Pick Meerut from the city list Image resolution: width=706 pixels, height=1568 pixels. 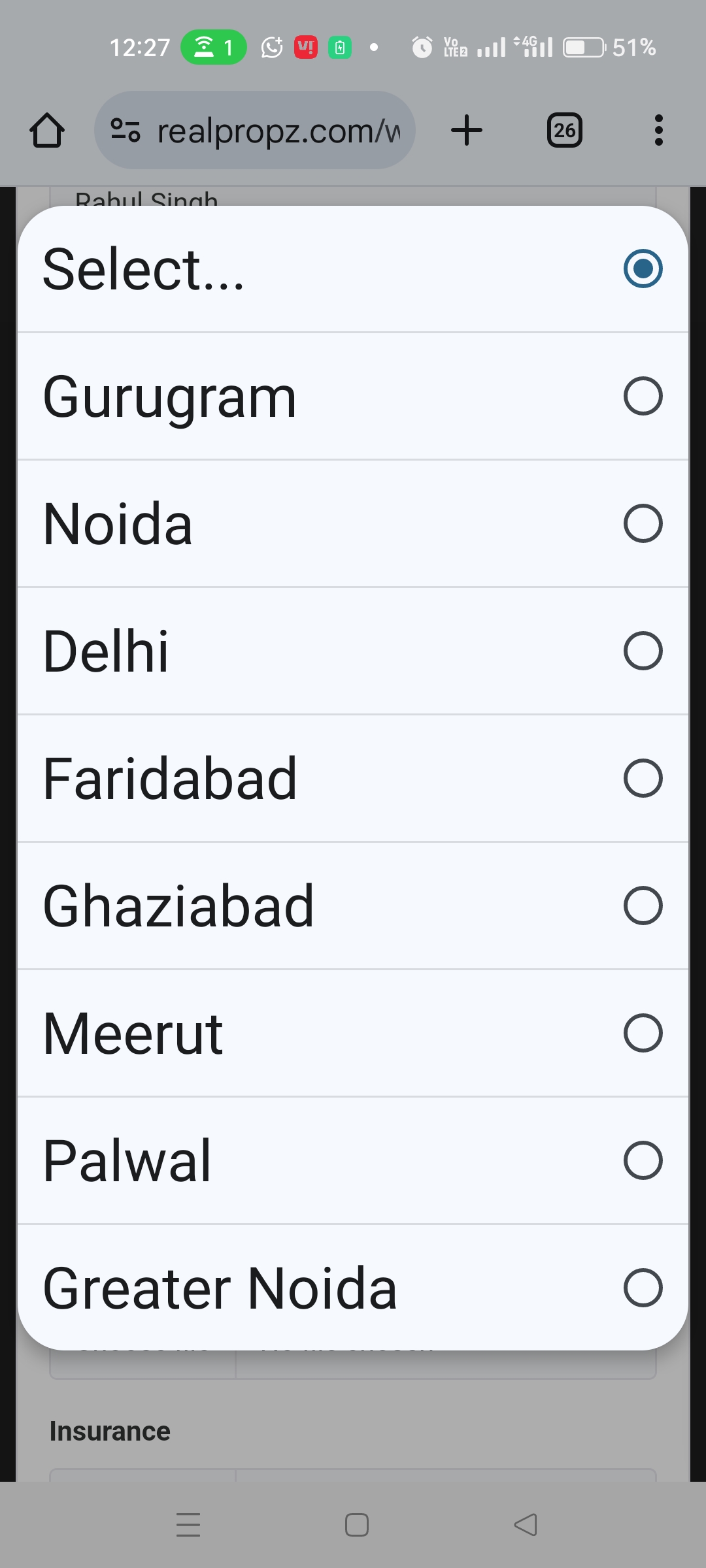coord(353,1033)
